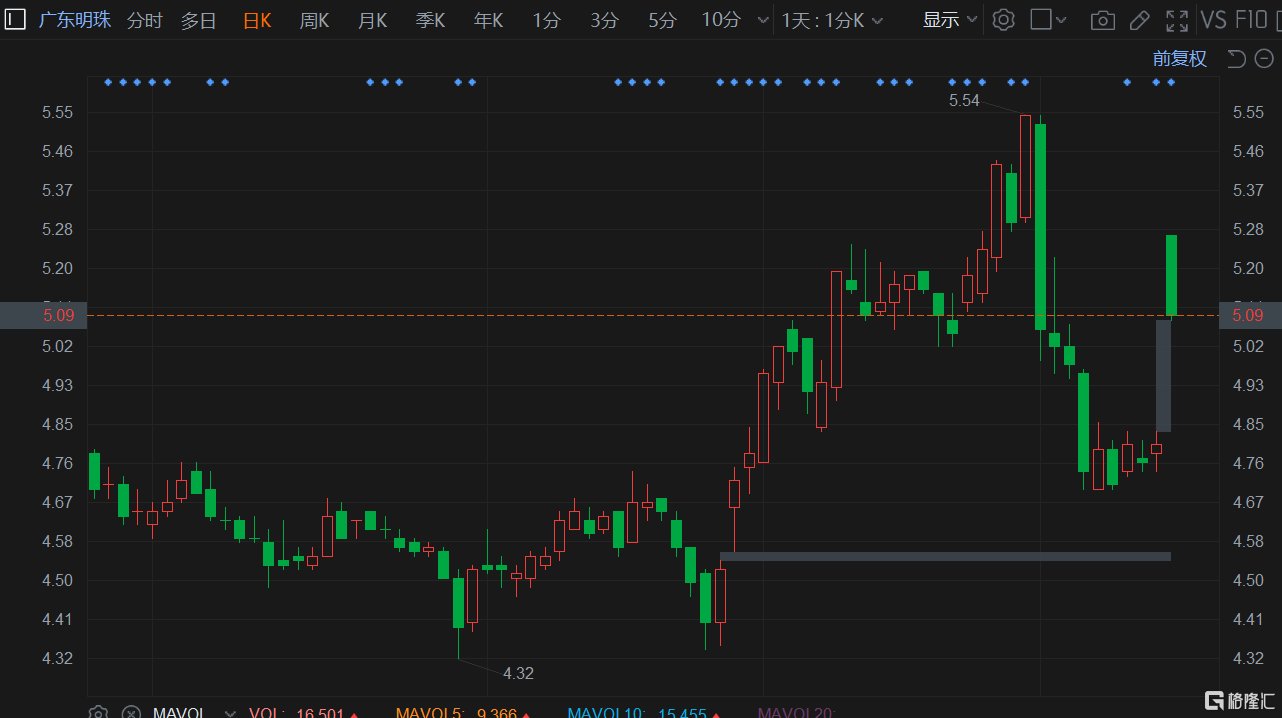Switch to 多日 multi-day view
This screenshot has height=718, width=1282.
pyautogui.click(x=199, y=20)
